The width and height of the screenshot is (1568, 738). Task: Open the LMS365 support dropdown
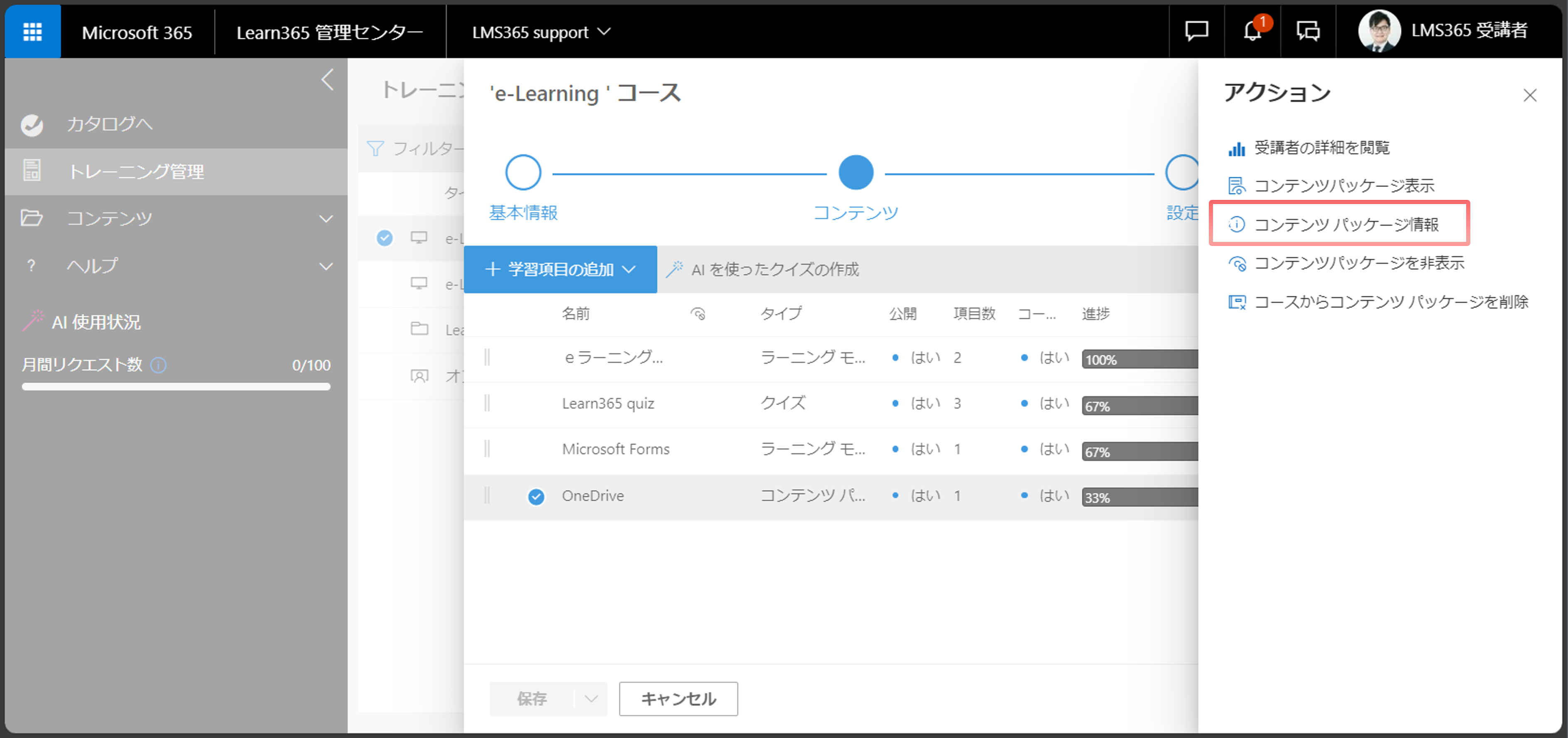(x=541, y=32)
